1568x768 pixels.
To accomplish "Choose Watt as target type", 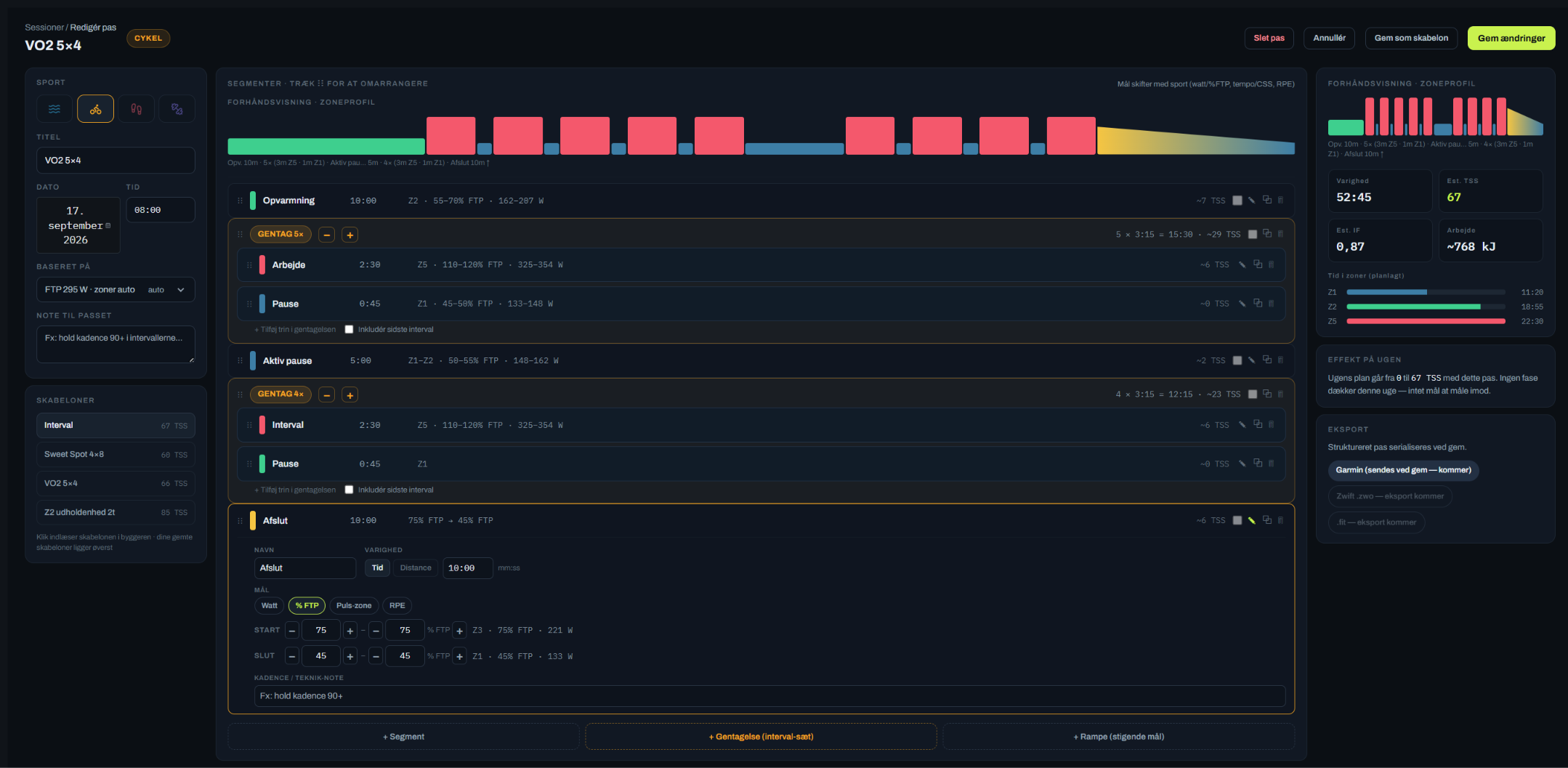I will 270,605.
